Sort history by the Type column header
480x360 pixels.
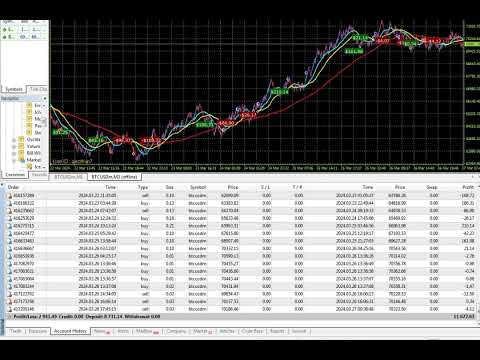[x=143, y=187]
